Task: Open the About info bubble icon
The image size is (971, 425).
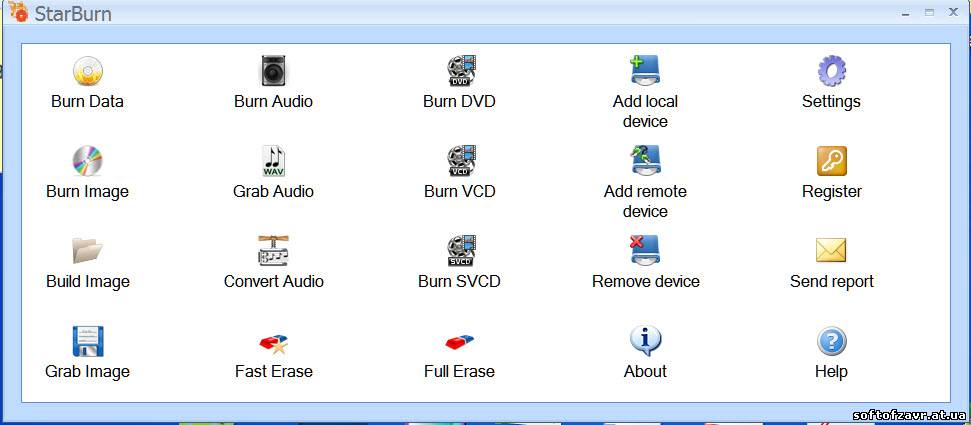Action: [645, 341]
